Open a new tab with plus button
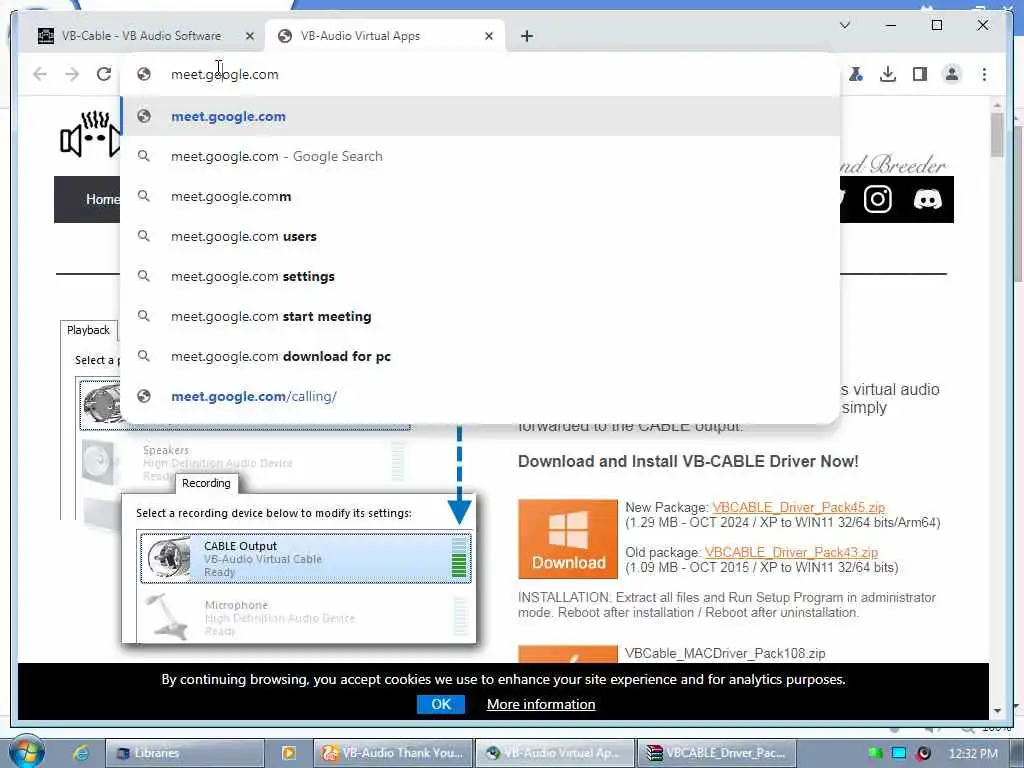Viewport: 1024px width, 768px height. [x=527, y=36]
